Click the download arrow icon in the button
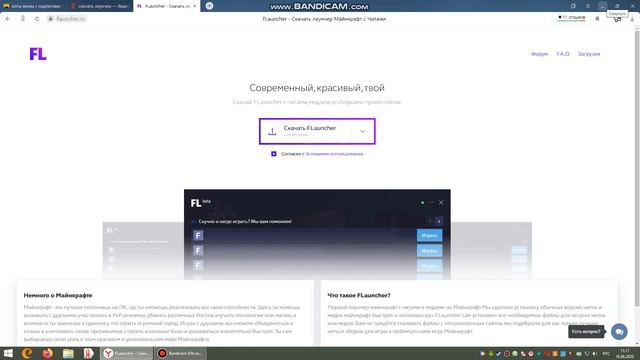Viewport: 640px width, 360px height. tap(272, 131)
